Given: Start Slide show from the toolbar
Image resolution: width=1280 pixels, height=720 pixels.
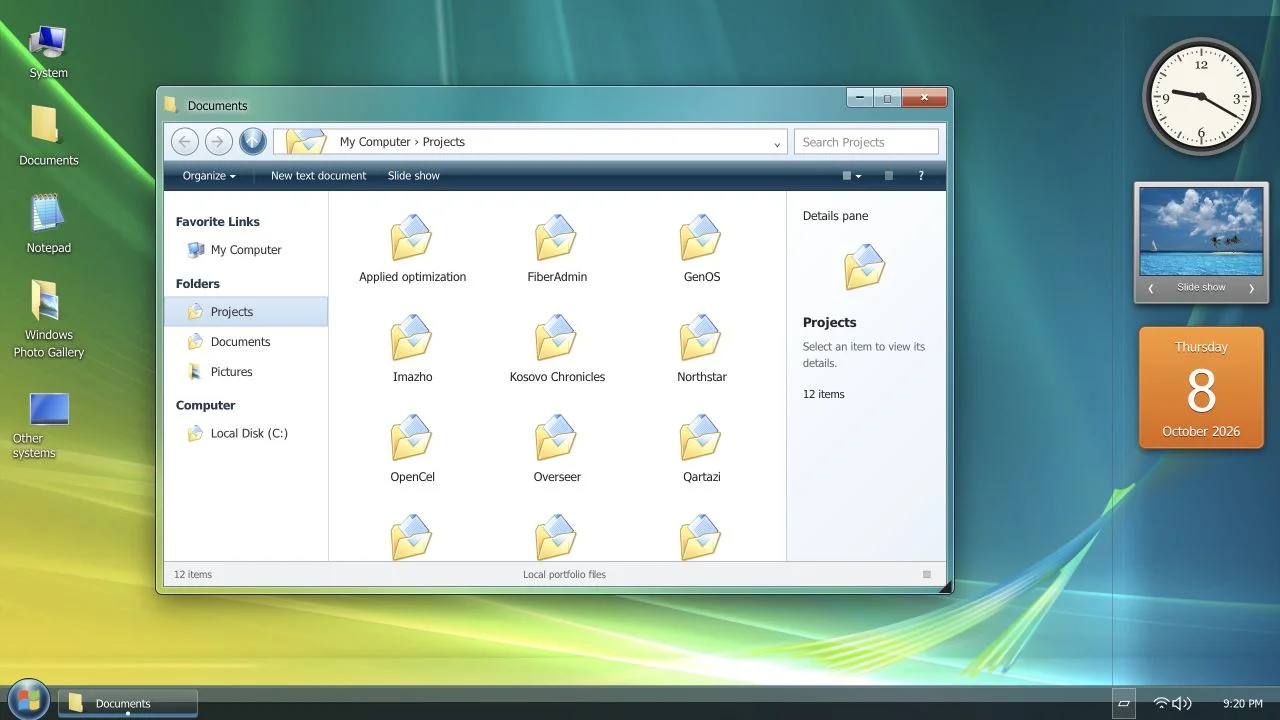Looking at the screenshot, I should coord(413,176).
